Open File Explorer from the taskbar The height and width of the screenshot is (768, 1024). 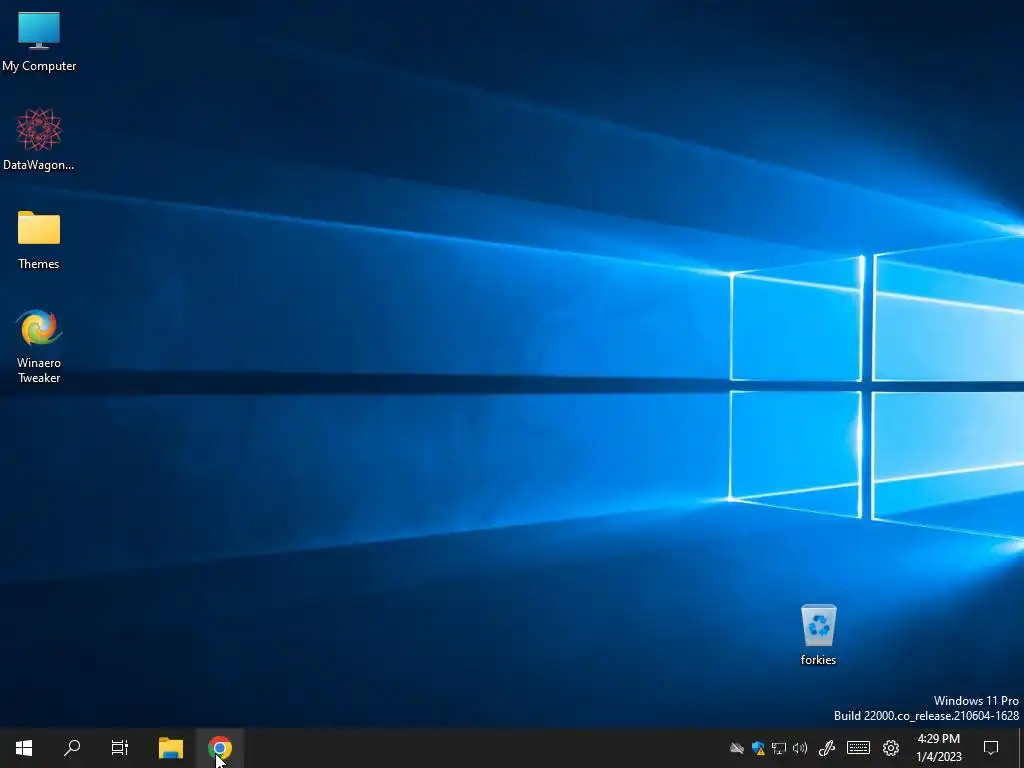pos(171,748)
